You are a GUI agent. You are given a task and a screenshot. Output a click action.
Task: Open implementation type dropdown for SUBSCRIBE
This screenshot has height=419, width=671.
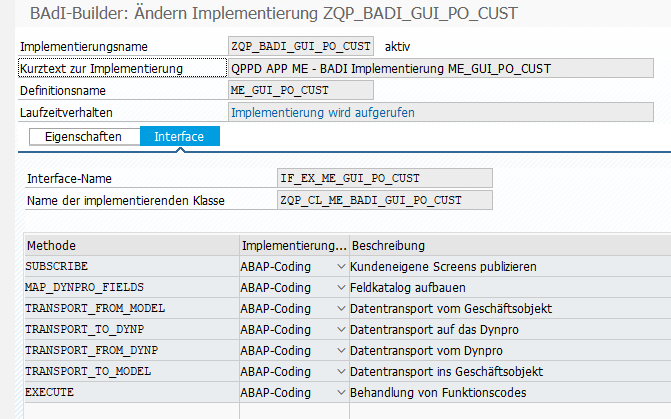point(343,267)
